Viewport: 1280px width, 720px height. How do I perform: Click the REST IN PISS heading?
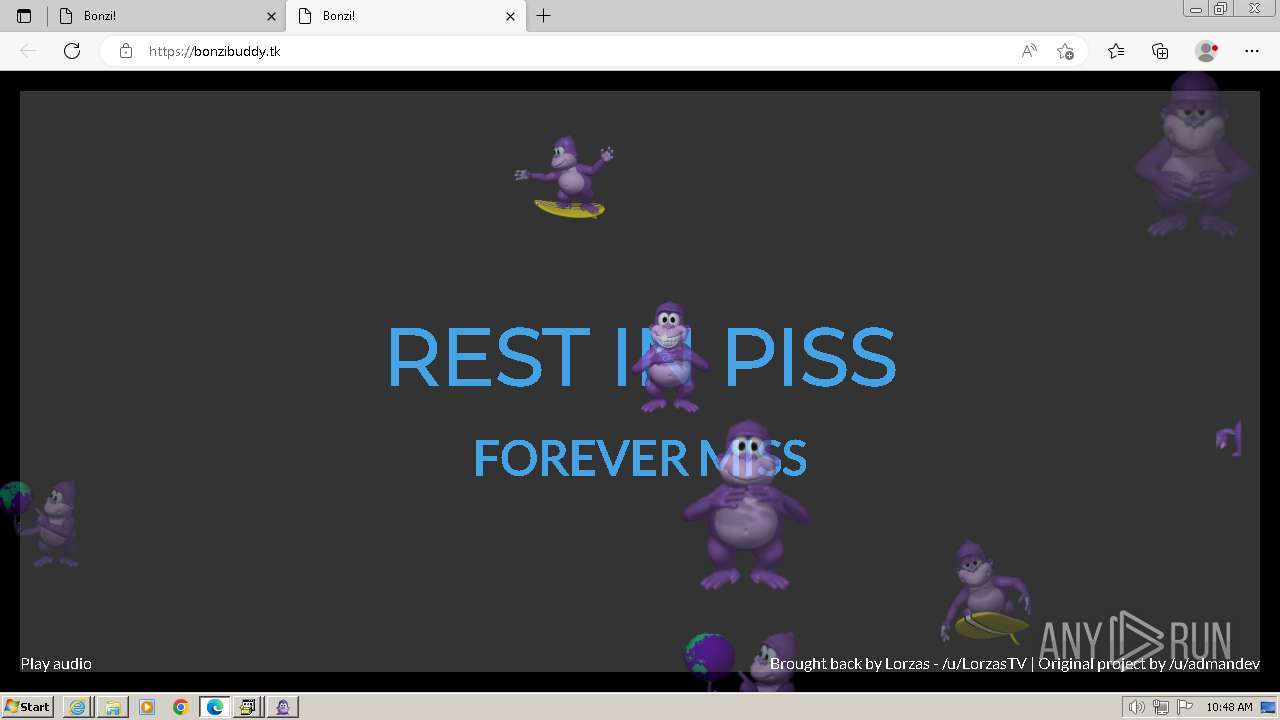(640, 357)
